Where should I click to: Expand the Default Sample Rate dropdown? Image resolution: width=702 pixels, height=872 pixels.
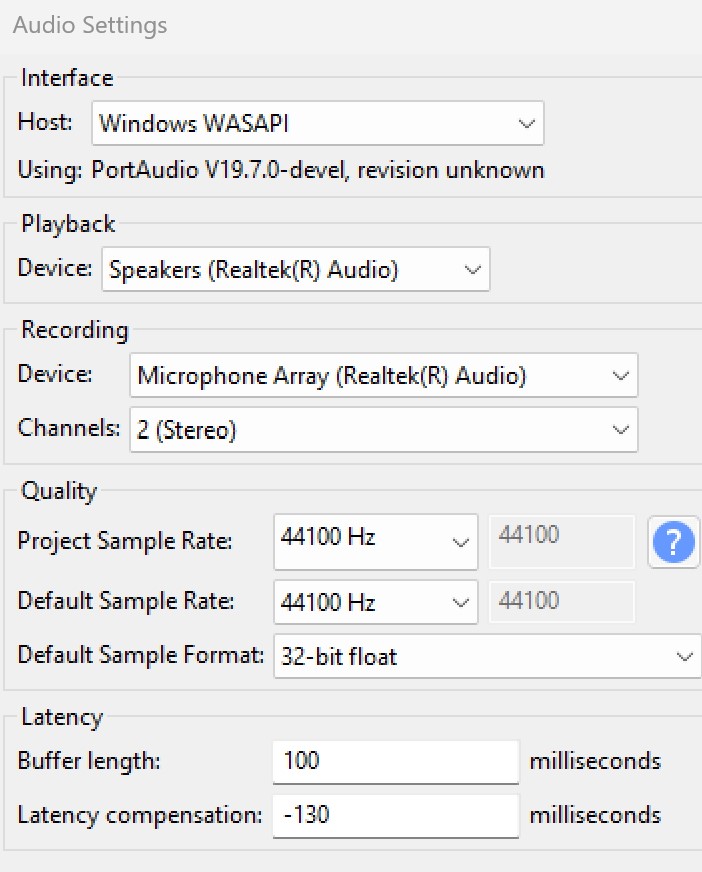pos(375,602)
